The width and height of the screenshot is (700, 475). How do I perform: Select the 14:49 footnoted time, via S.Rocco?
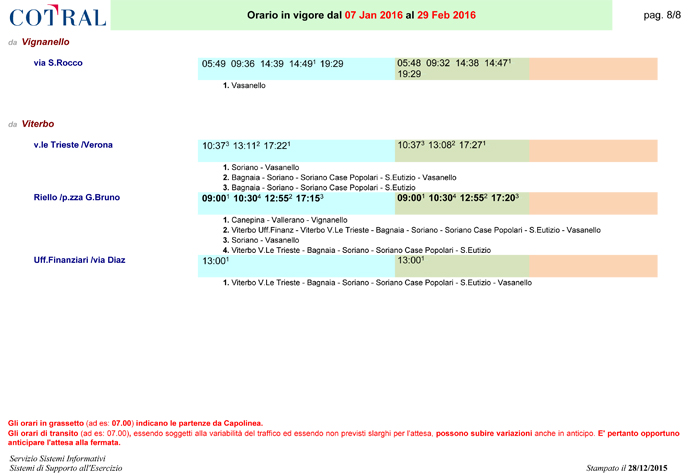(x=302, y=64)
